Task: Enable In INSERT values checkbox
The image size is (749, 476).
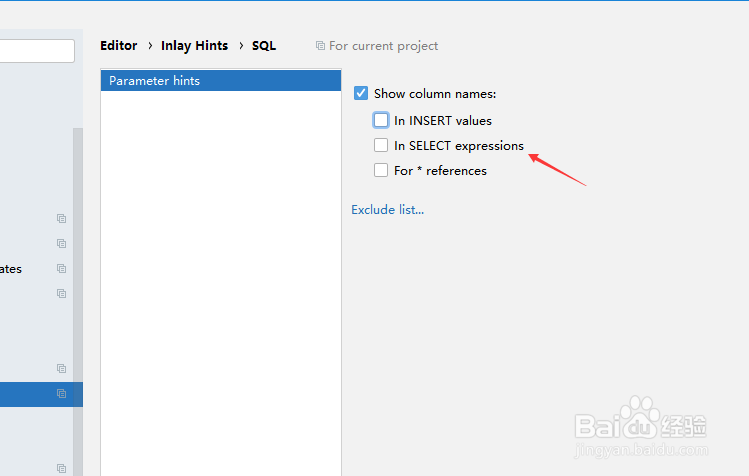Action: [381, 120]
